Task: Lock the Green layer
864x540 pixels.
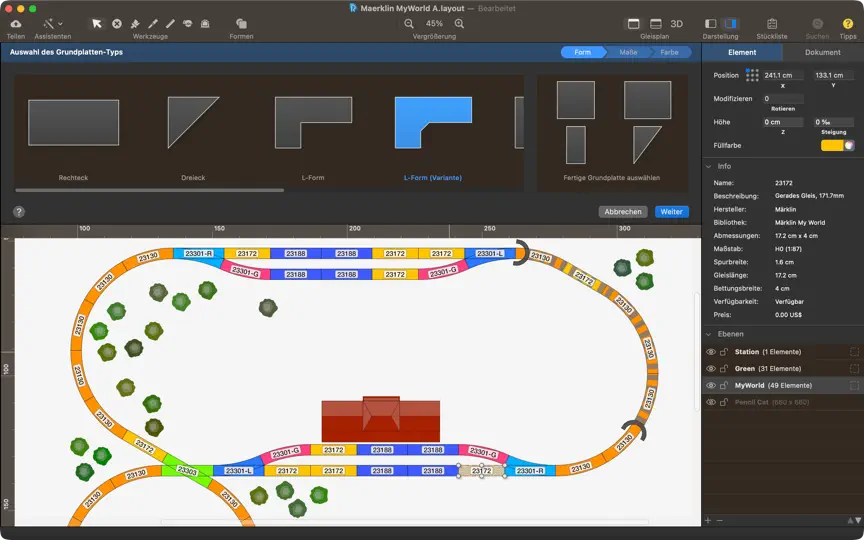Action: [x=724, y=369]
